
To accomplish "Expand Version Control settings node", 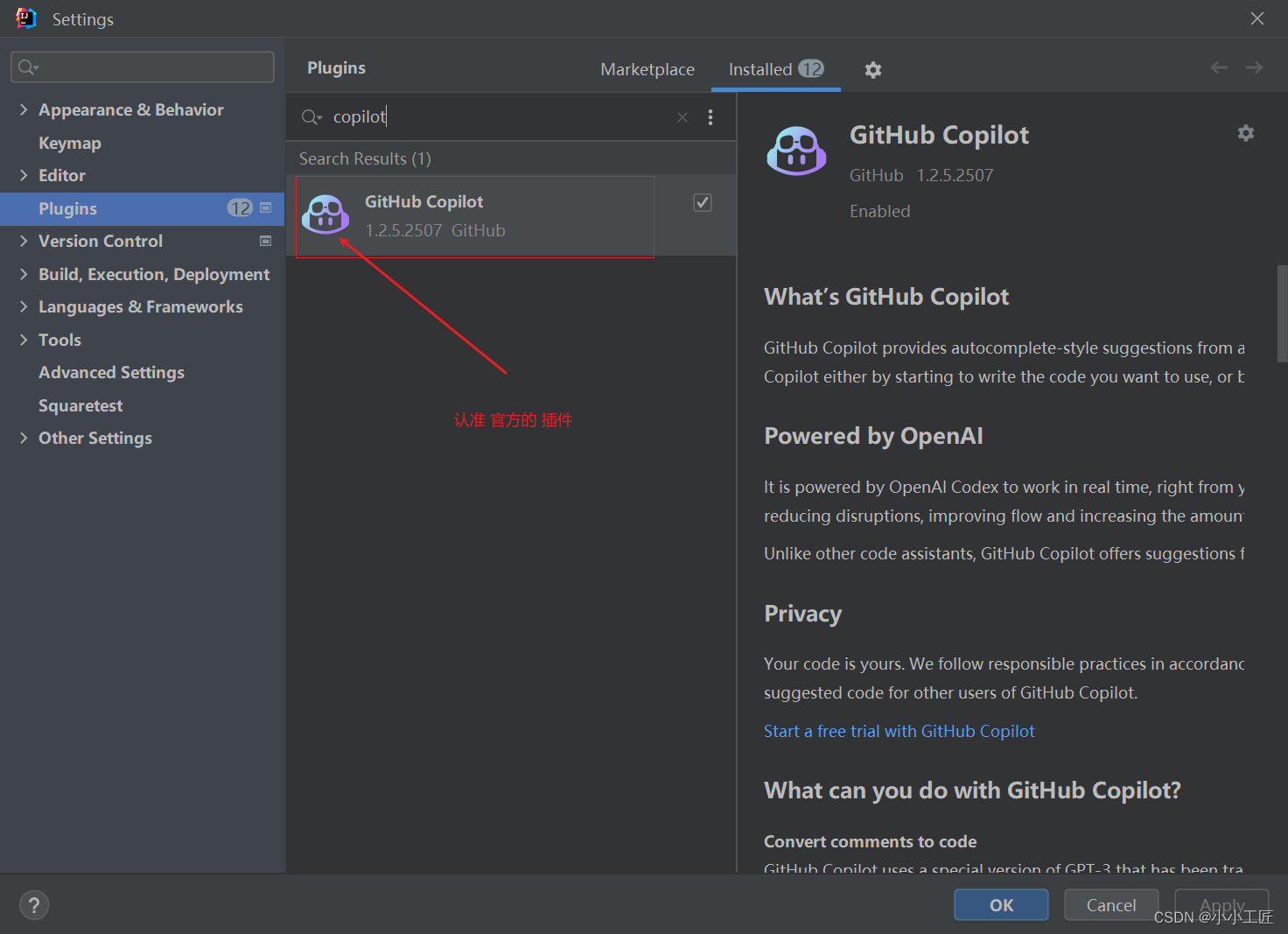I will (x=24, y=241).
